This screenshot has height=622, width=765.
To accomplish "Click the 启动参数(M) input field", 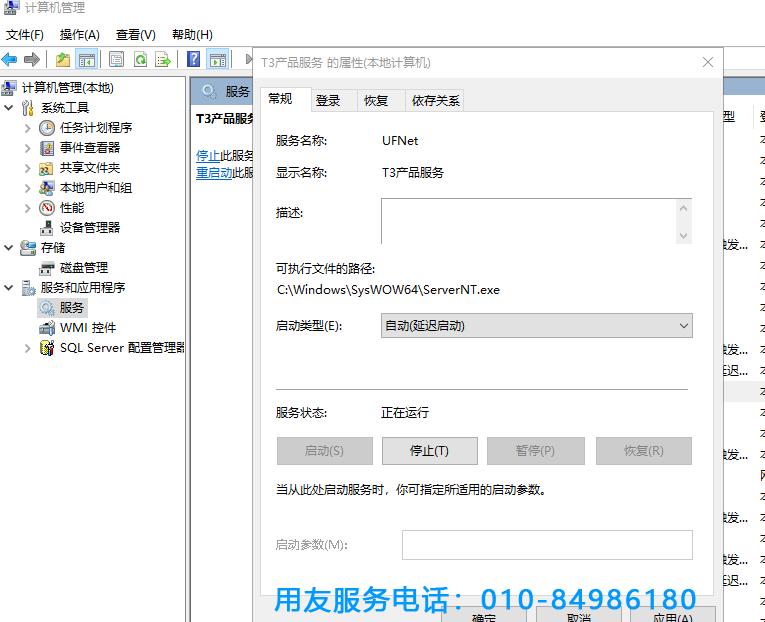I will (x=547, y=545).
